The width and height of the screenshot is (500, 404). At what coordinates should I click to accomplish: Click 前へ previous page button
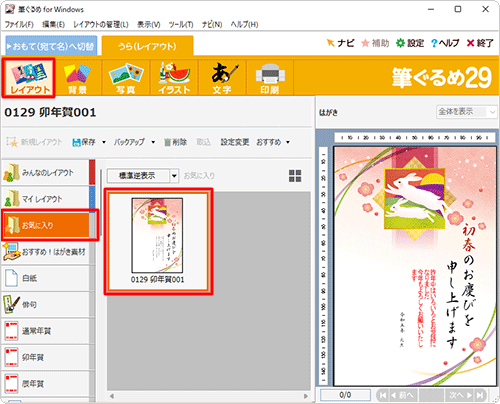403,395
